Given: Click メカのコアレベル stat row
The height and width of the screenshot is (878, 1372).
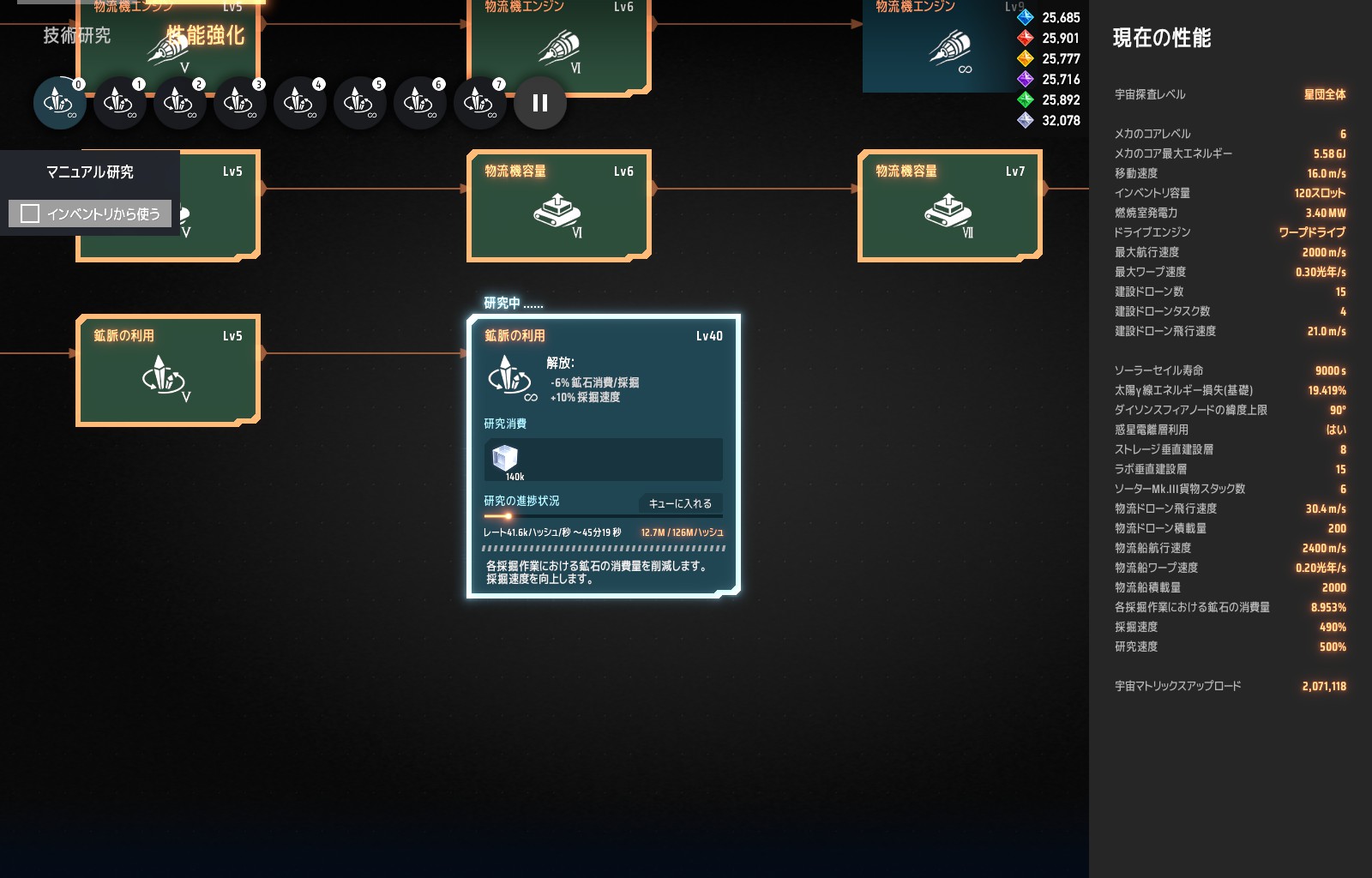Looking at the screenshot, I should 1231,134.
